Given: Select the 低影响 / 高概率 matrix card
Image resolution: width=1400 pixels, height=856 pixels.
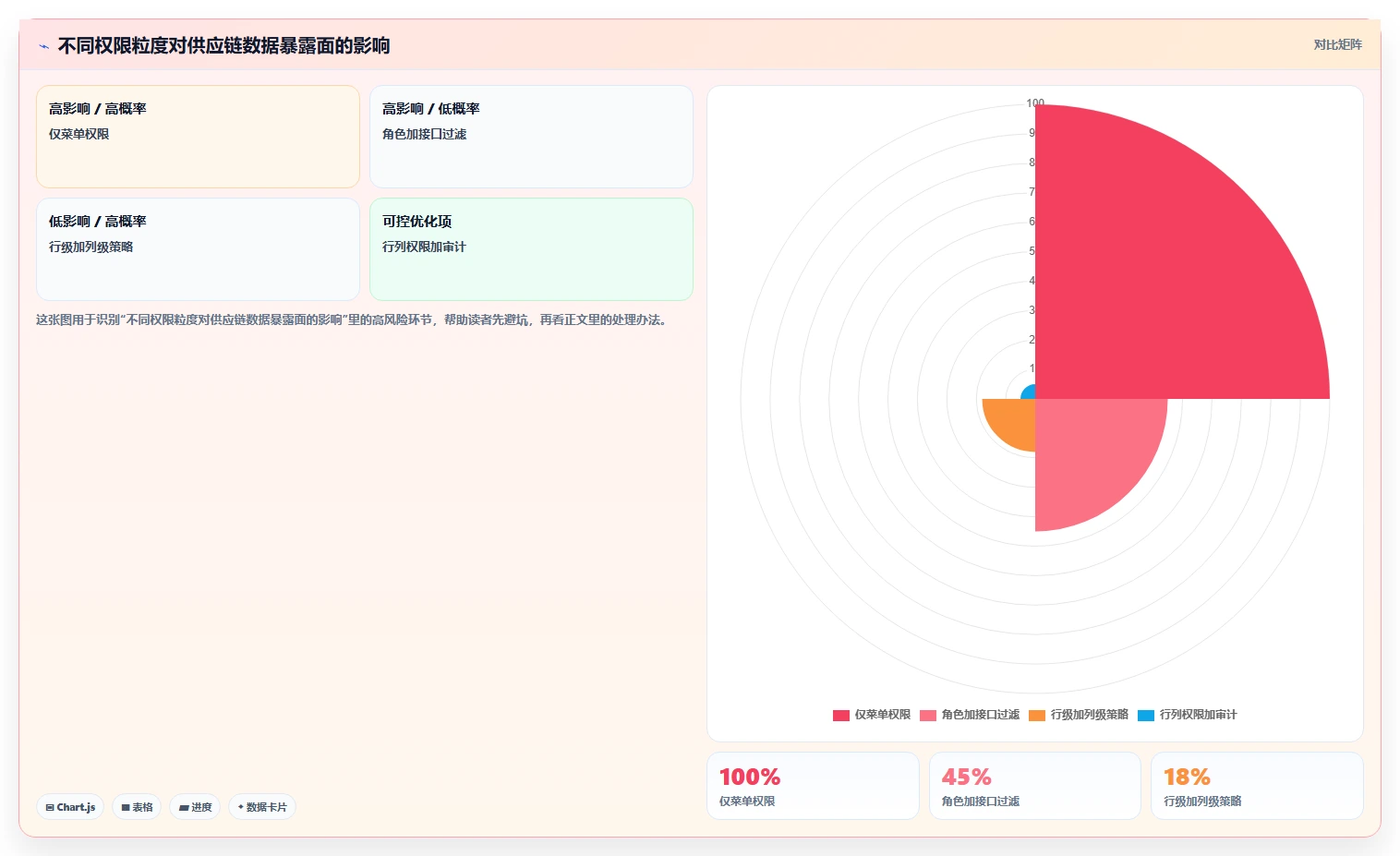Looking at the screenshot, I should (x=198, y=249).
